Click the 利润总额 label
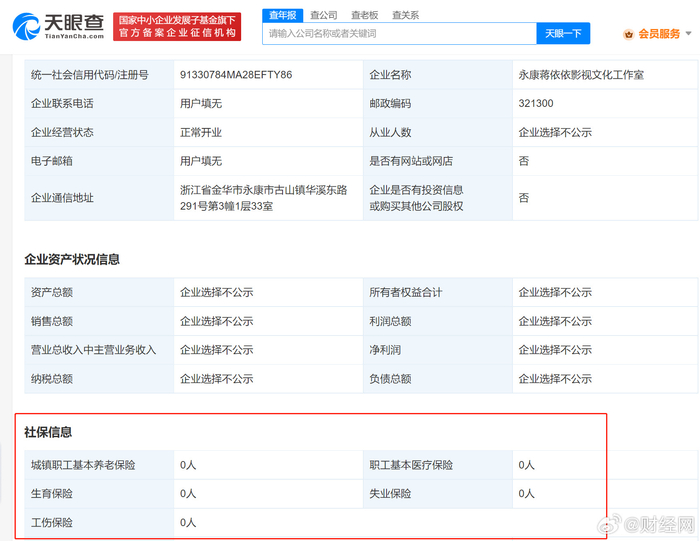Screen dimensions: 700x541 [390, 321]
